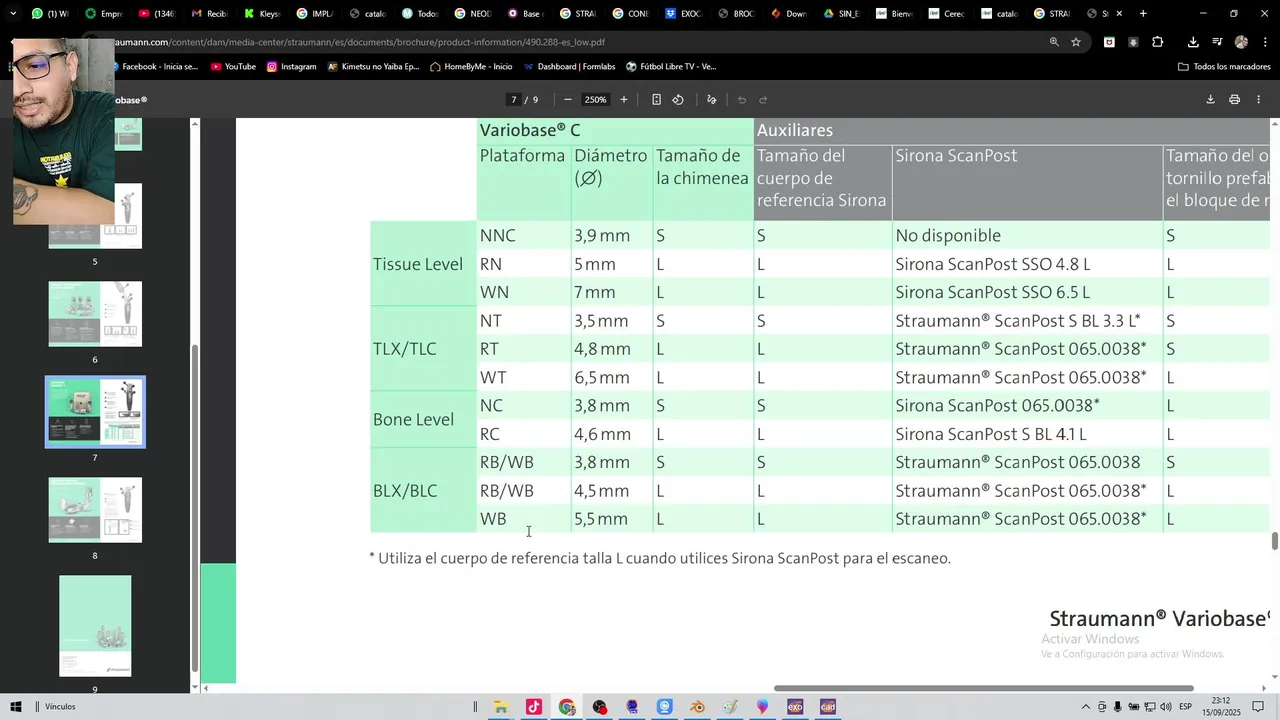This screenshot has width=1280, height=720.
Task: Open the Kimetsu no Yaiba bookmark
Action: tap(374, 67)
